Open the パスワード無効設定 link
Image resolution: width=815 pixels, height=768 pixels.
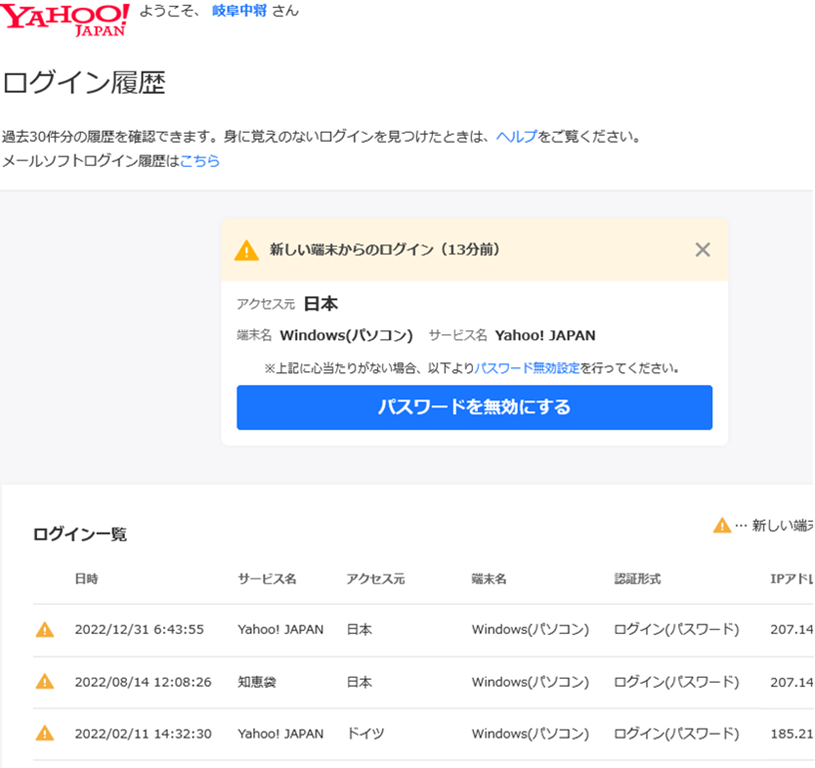pos(527,368)
